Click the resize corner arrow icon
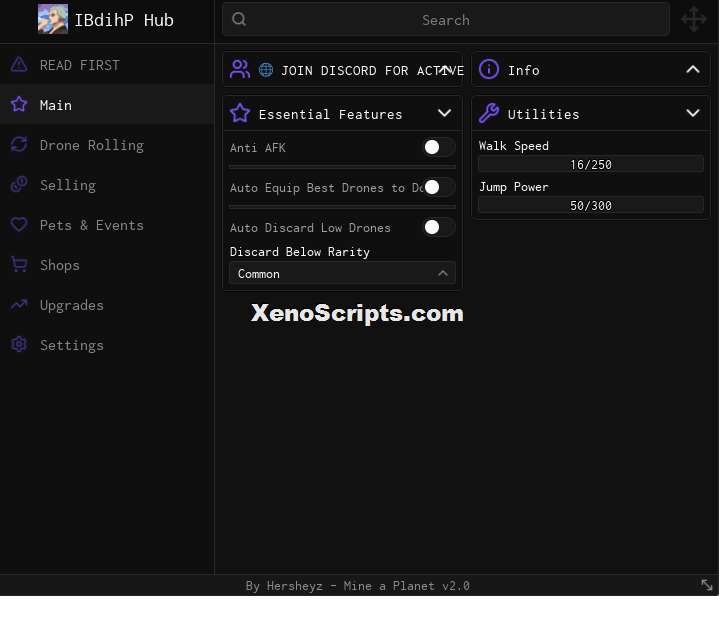The image size is (719, 626). click(x=707, y=585)
